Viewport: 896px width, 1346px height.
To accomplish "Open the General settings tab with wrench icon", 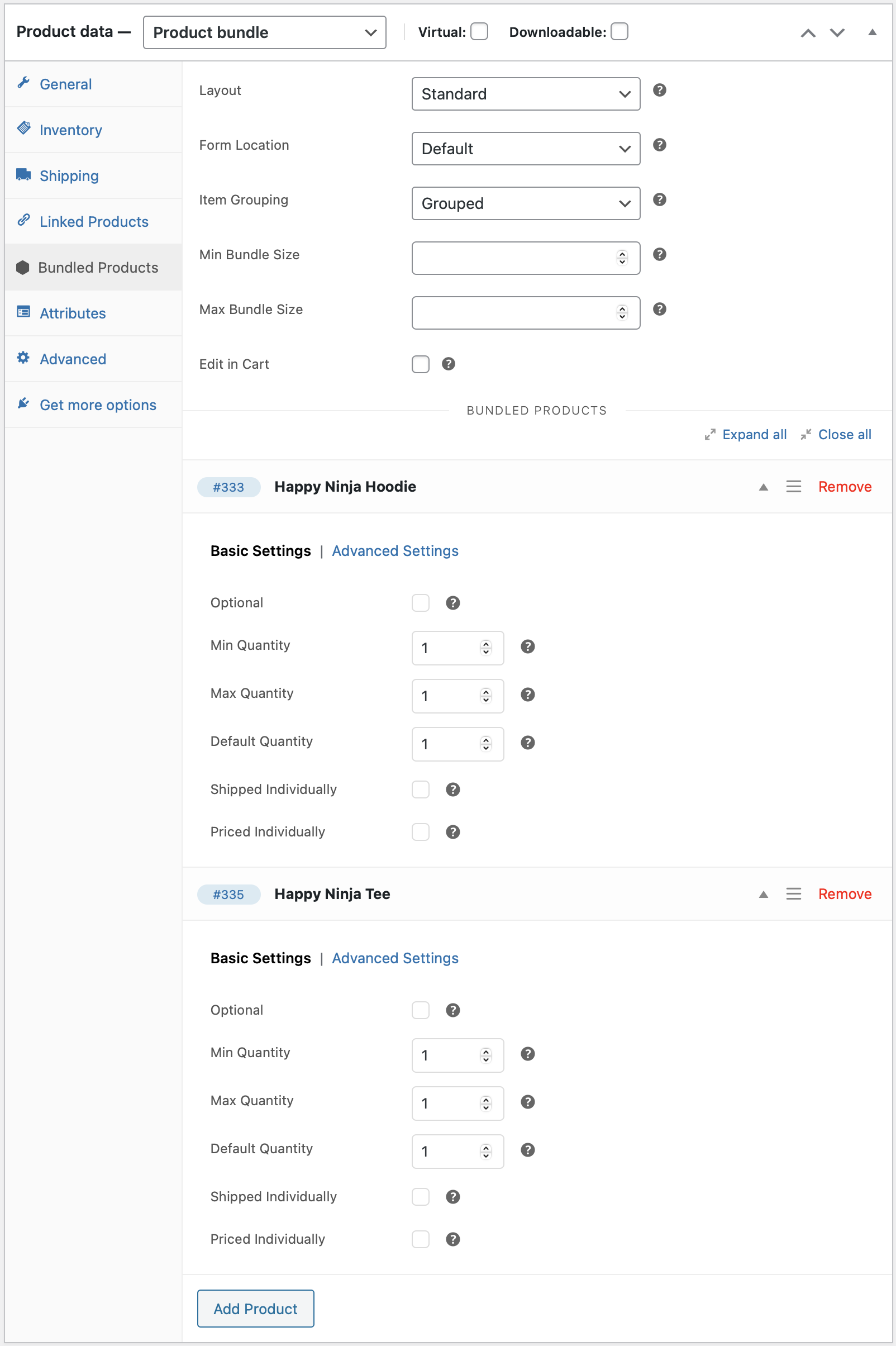I will [66, 84].
